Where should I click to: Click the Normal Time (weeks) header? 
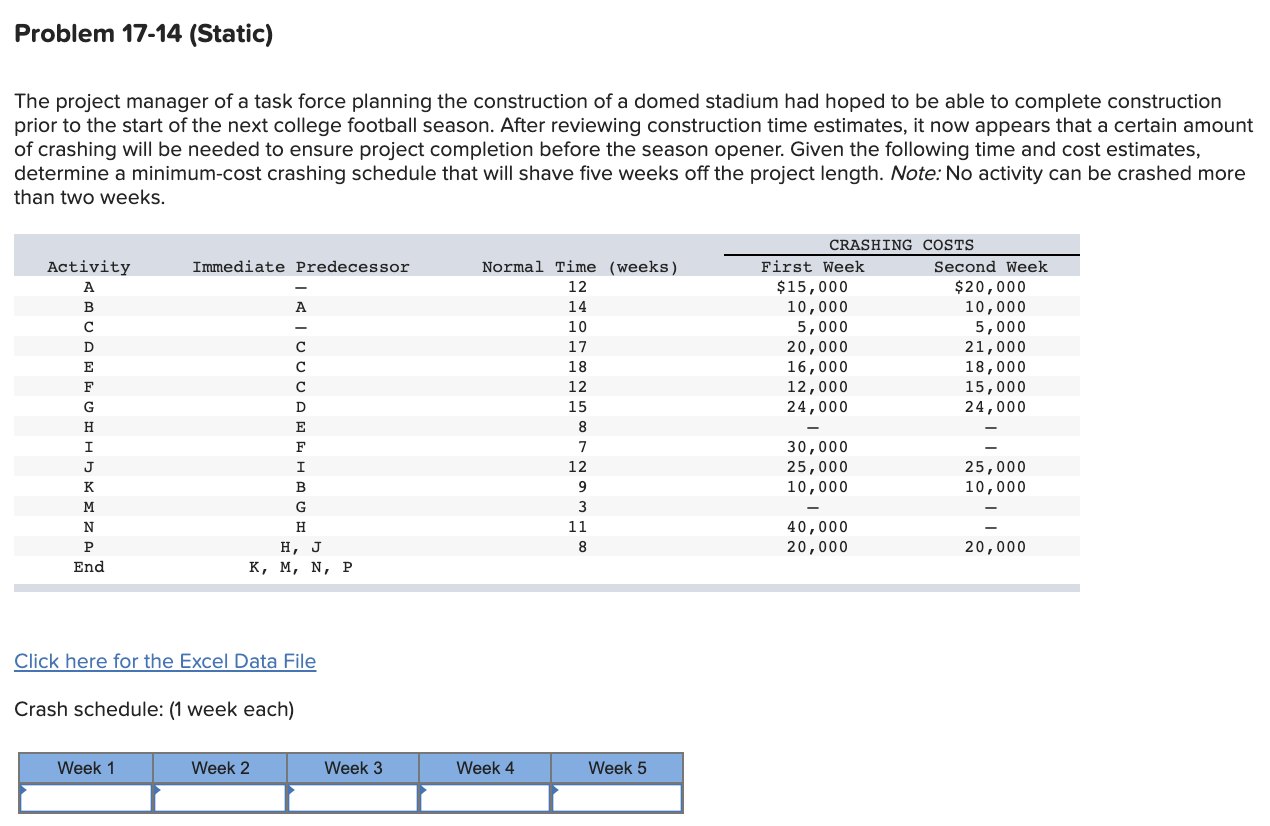[x=580, y=266]
